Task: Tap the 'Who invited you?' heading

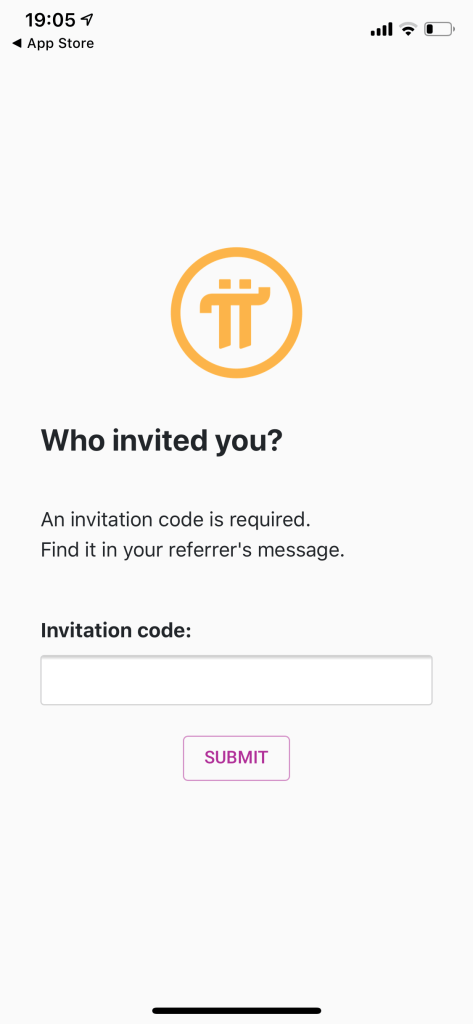Action: [x=161, y=441]
